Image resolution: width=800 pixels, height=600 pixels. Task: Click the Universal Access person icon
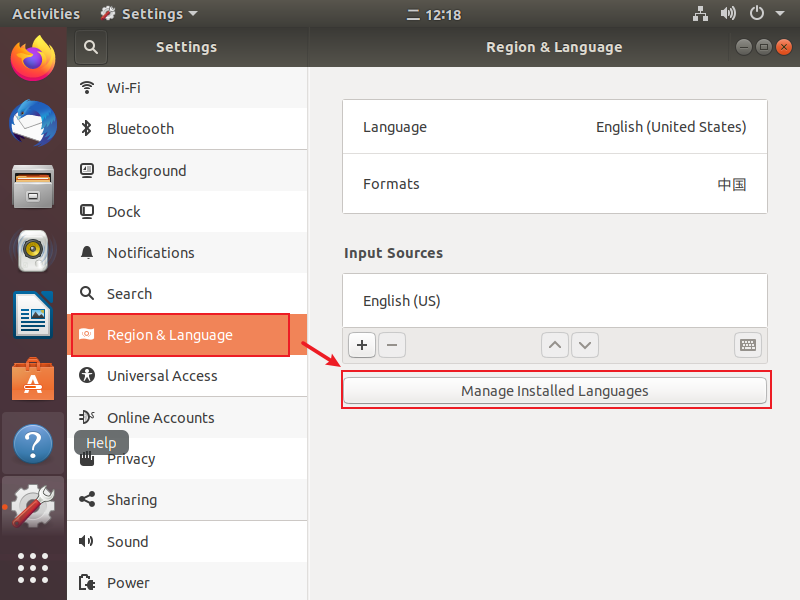[x=87, y=376]
